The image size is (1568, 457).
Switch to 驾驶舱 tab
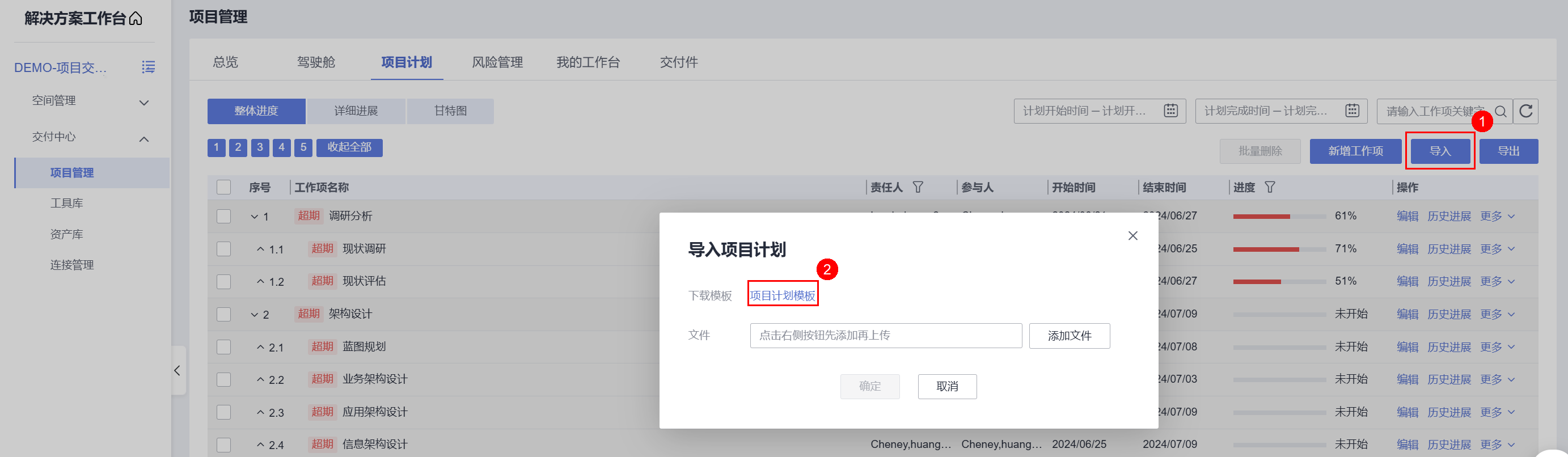[x=316, y=62]
